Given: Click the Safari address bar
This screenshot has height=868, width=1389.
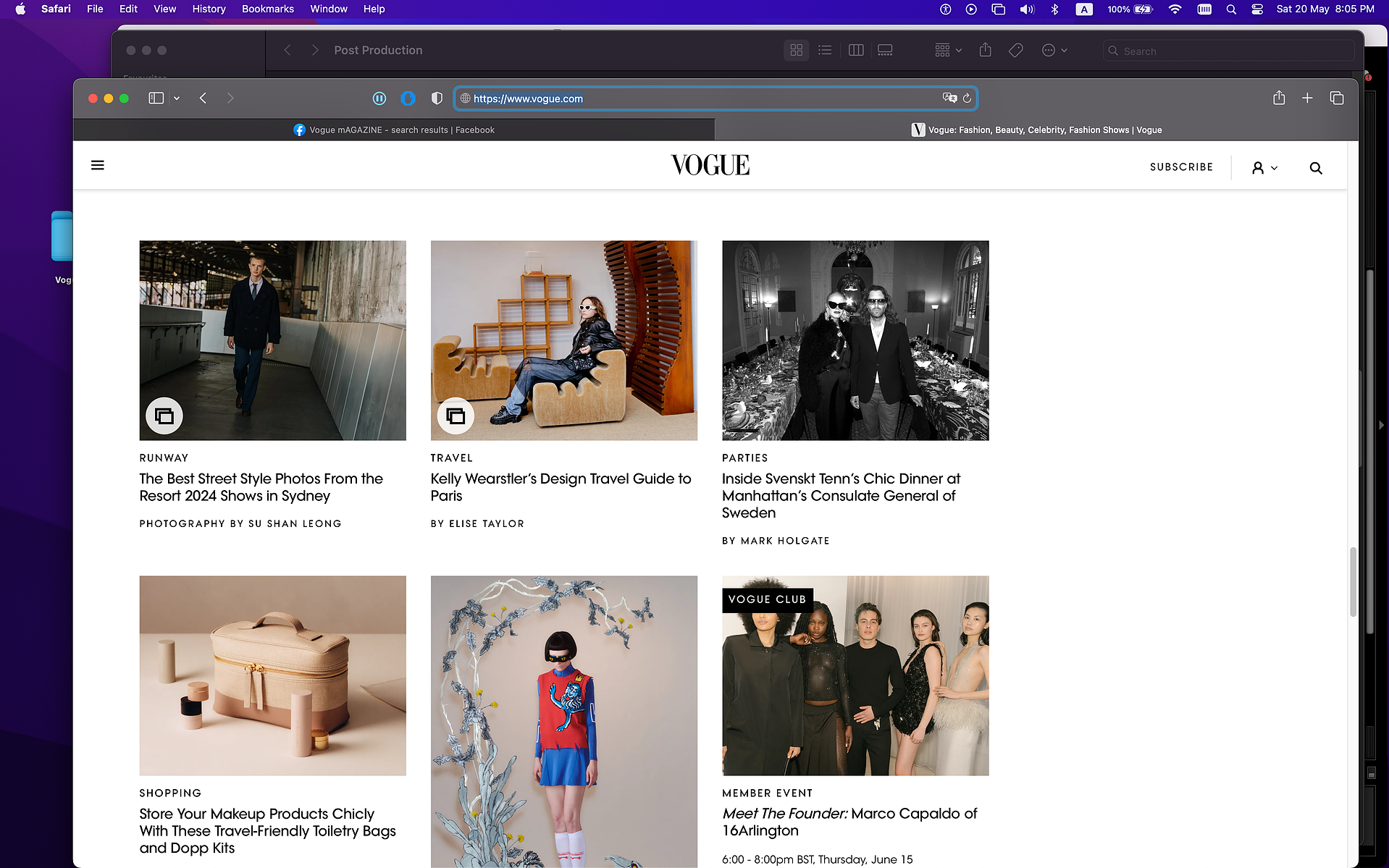Looking at the screenshot, I should [716, 98].
